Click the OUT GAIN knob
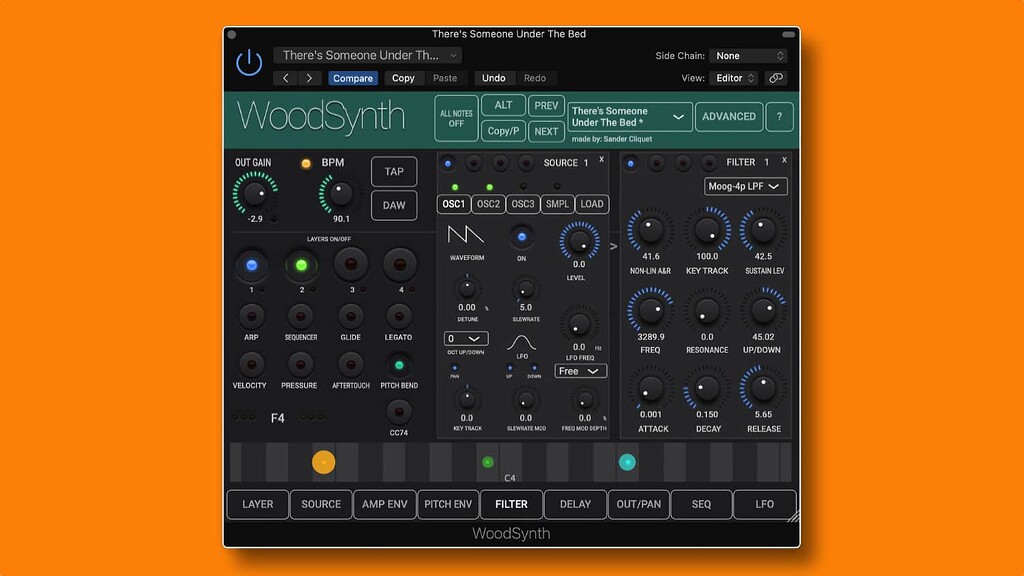Screen dimensions: 1024x576 point(255,193)
